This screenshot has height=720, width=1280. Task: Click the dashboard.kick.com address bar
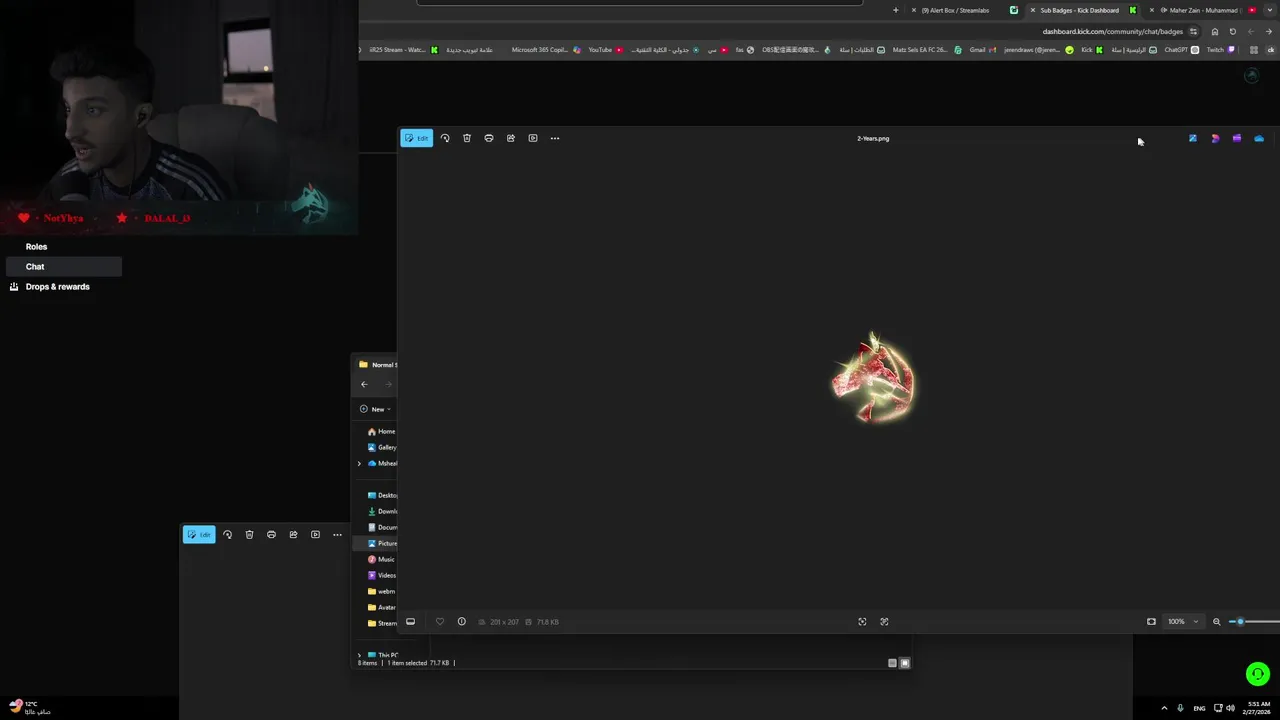pyautogui.click(x=1112, y=31)
